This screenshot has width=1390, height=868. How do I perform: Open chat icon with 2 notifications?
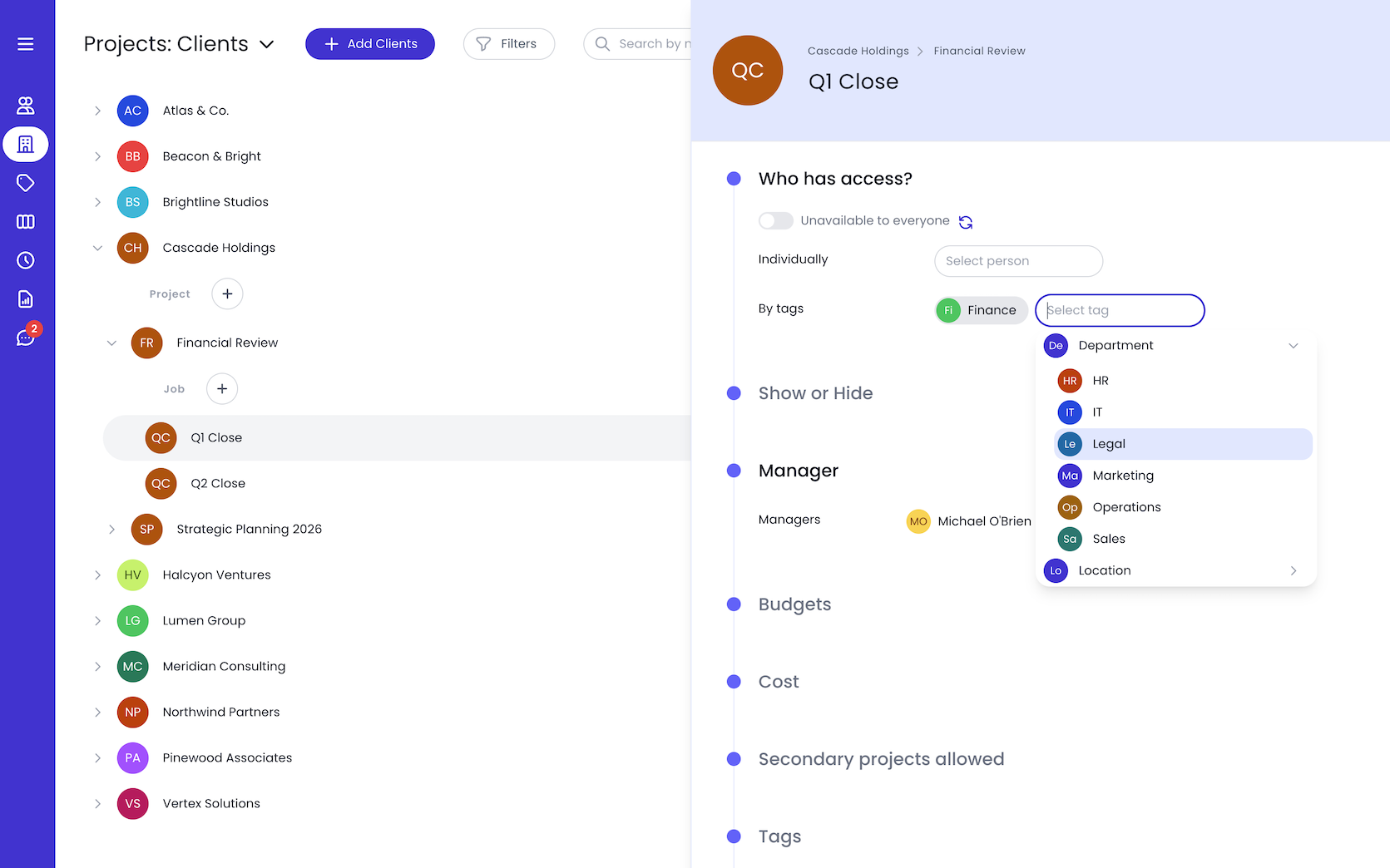[26, 337]
